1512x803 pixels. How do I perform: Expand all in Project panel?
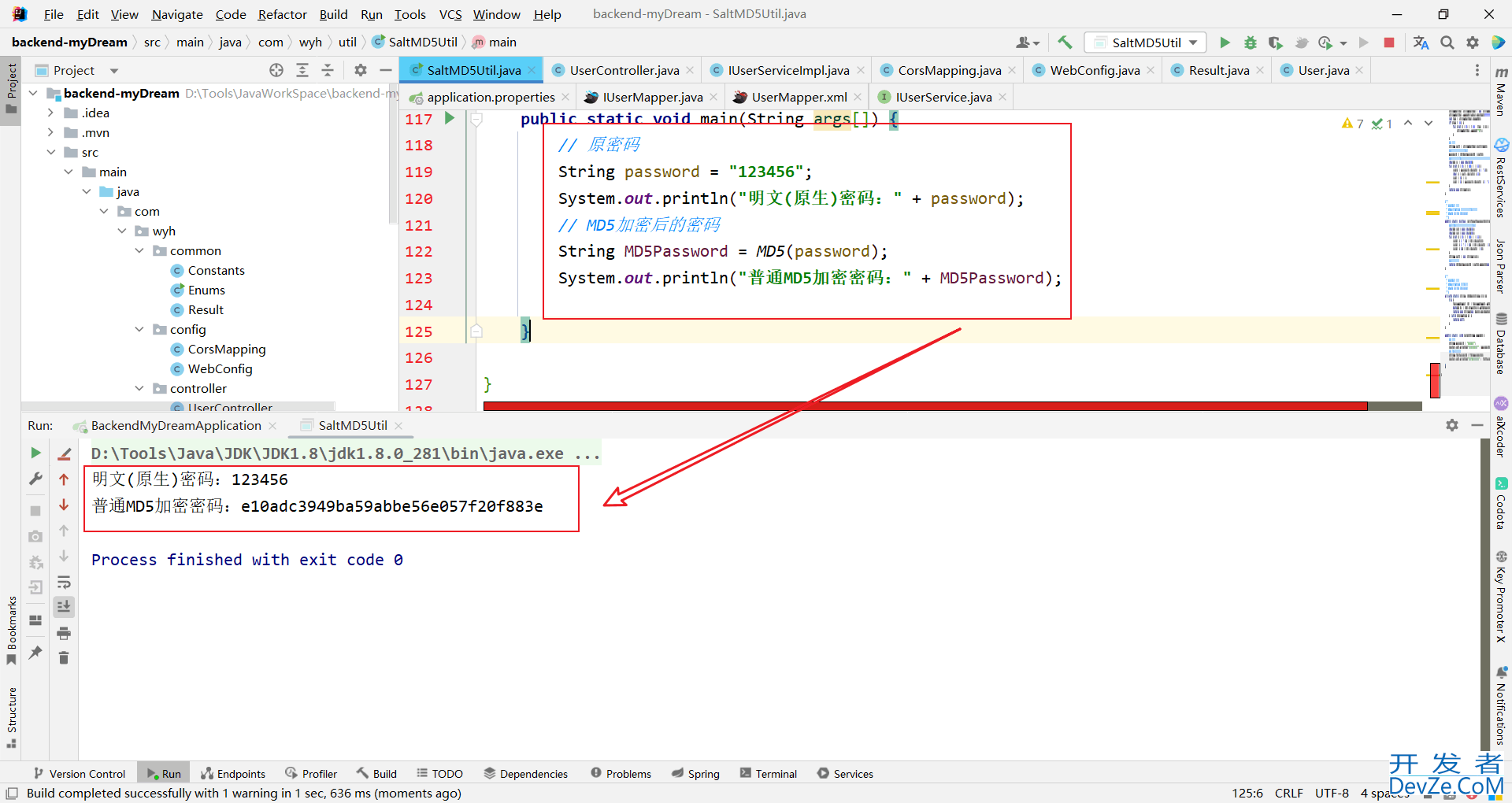[x=302, y=70]
